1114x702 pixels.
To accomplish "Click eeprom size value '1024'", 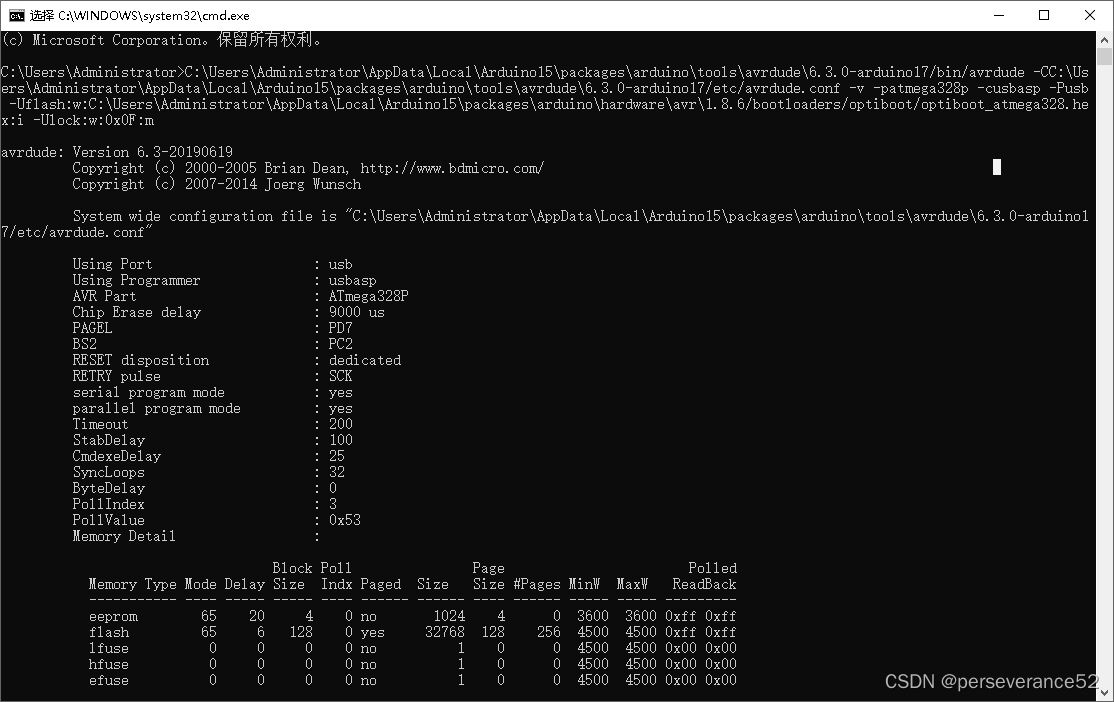I will [x=449, y=617].
